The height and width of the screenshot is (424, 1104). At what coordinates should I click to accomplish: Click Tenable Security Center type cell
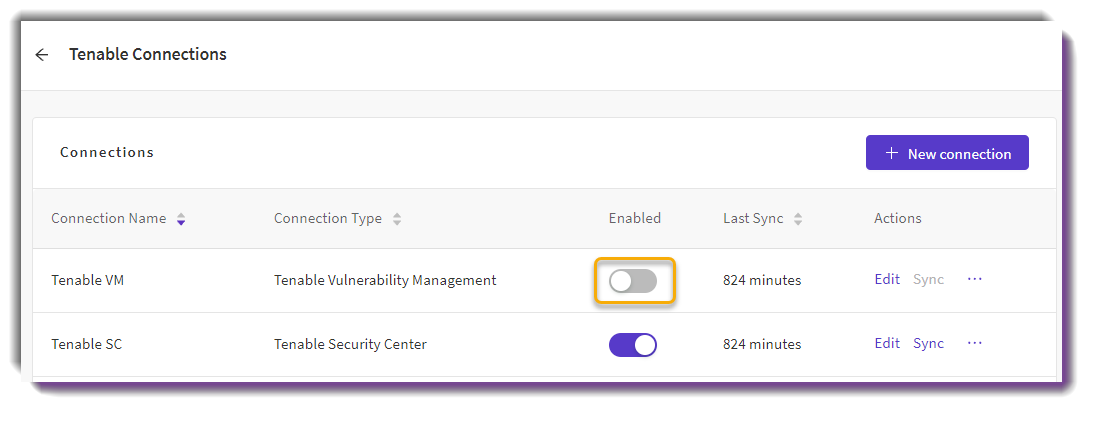coord(350,344)
